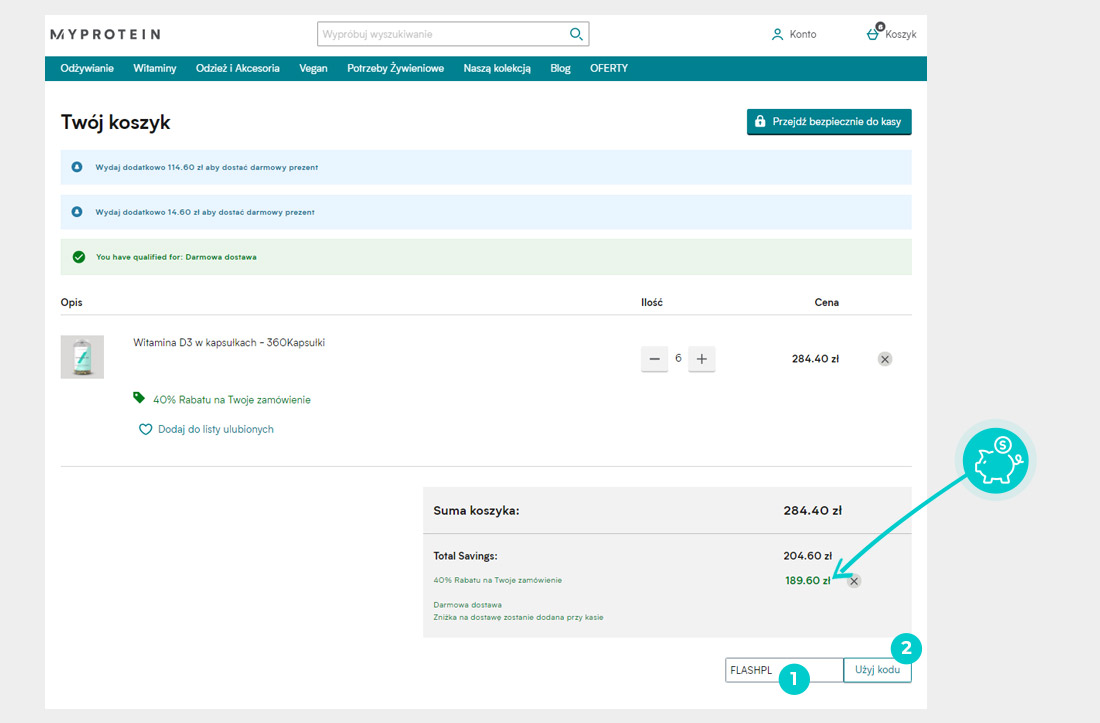Click the Konto account link

pyautogui.click(x=803, y=34)
